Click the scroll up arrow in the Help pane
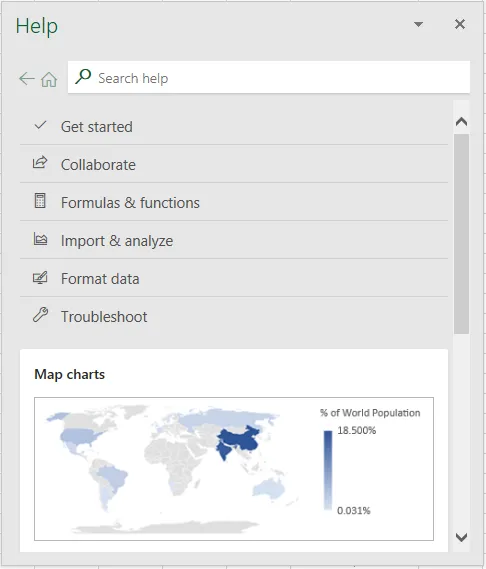 (461, 122)
